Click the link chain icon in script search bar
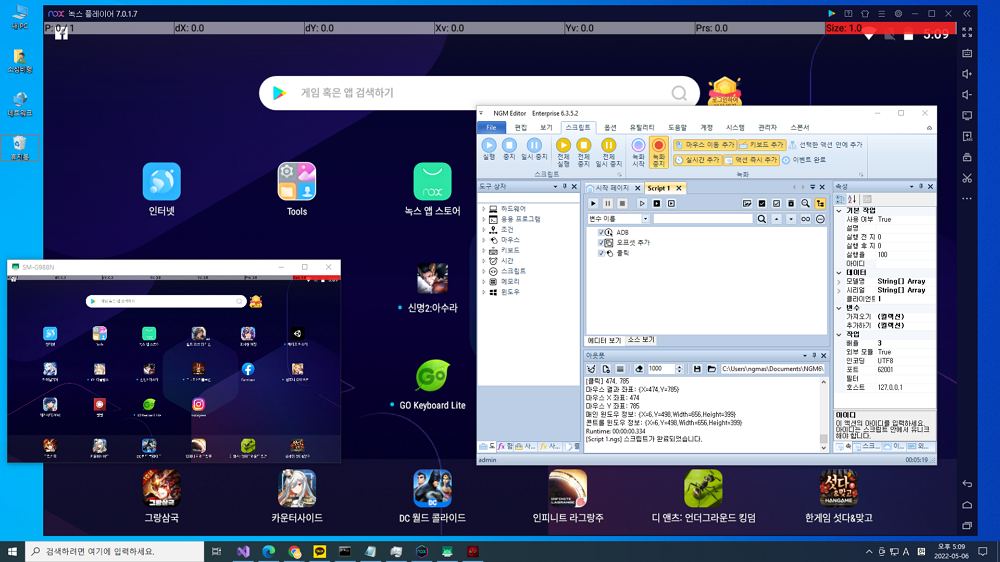 point(805,219)
